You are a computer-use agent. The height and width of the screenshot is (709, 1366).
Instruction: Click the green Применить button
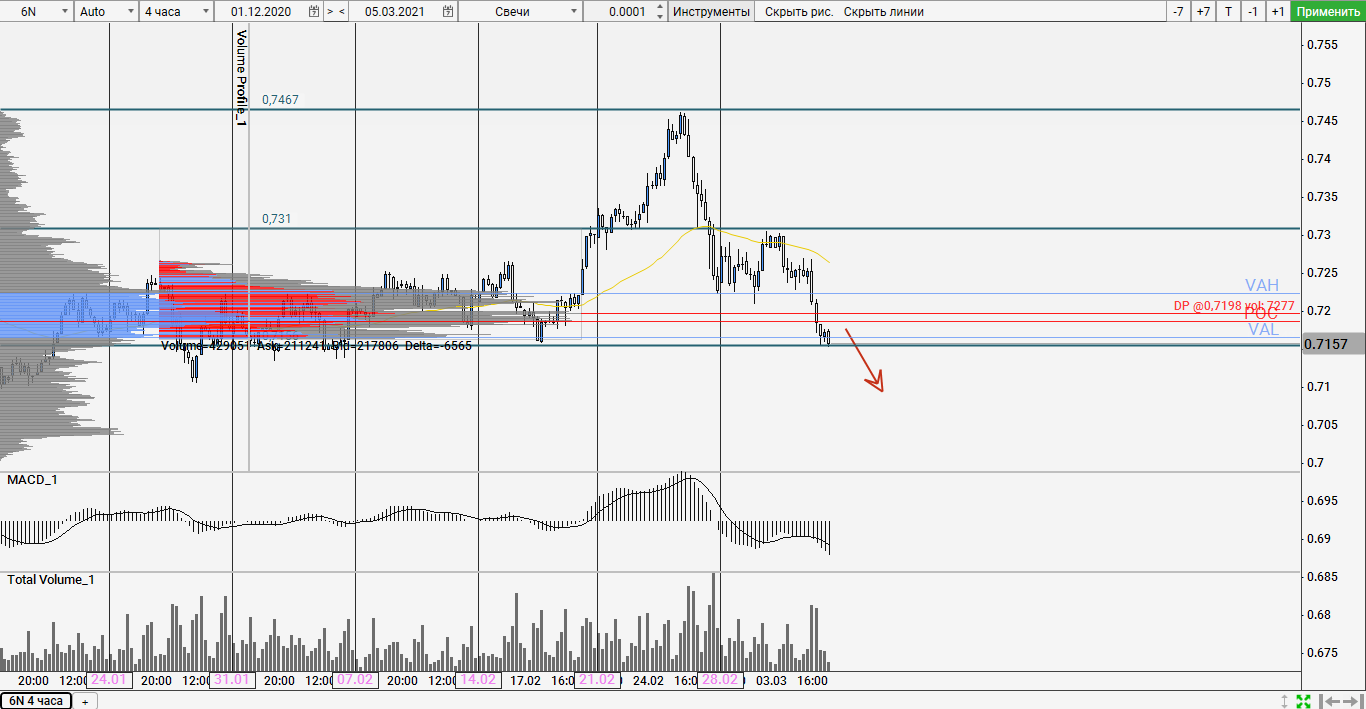point(1327,12)
